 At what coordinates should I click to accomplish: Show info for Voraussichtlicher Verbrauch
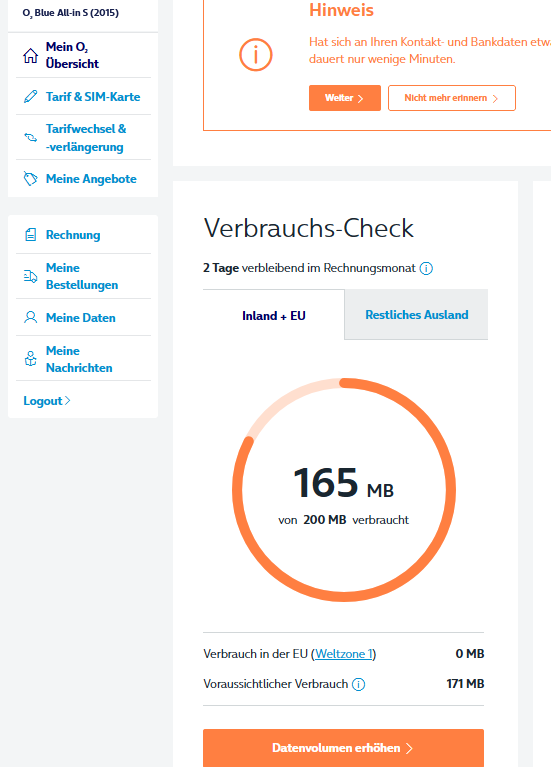pos(358,684)
